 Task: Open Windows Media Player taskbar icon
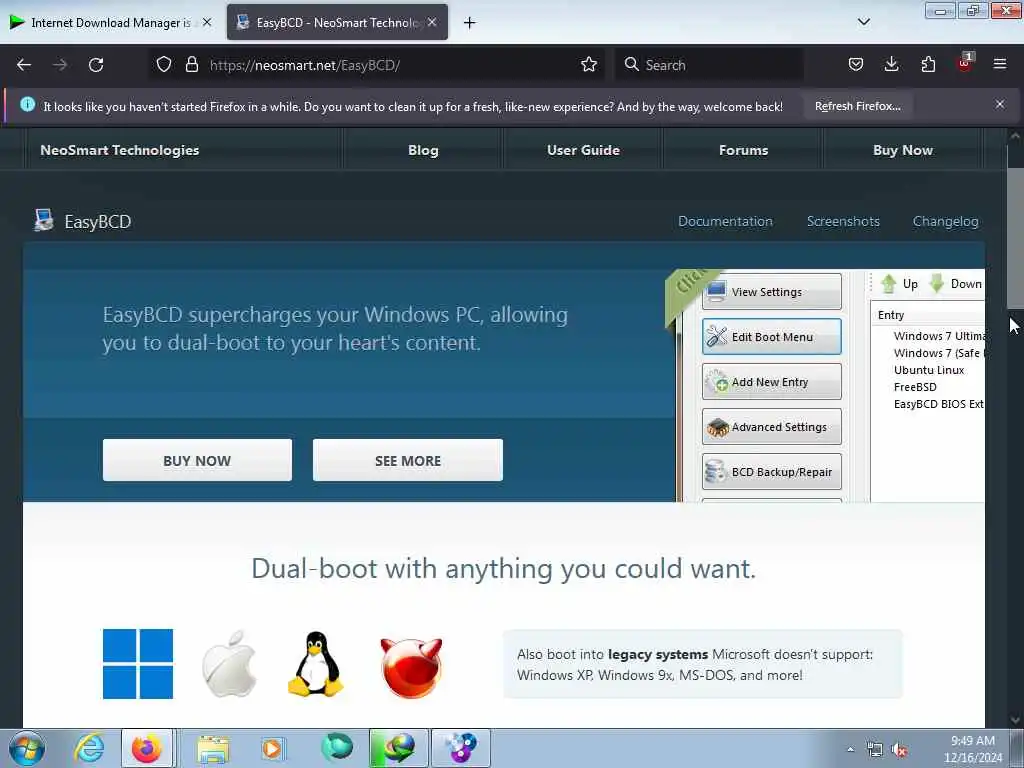[x=272, y=748]
